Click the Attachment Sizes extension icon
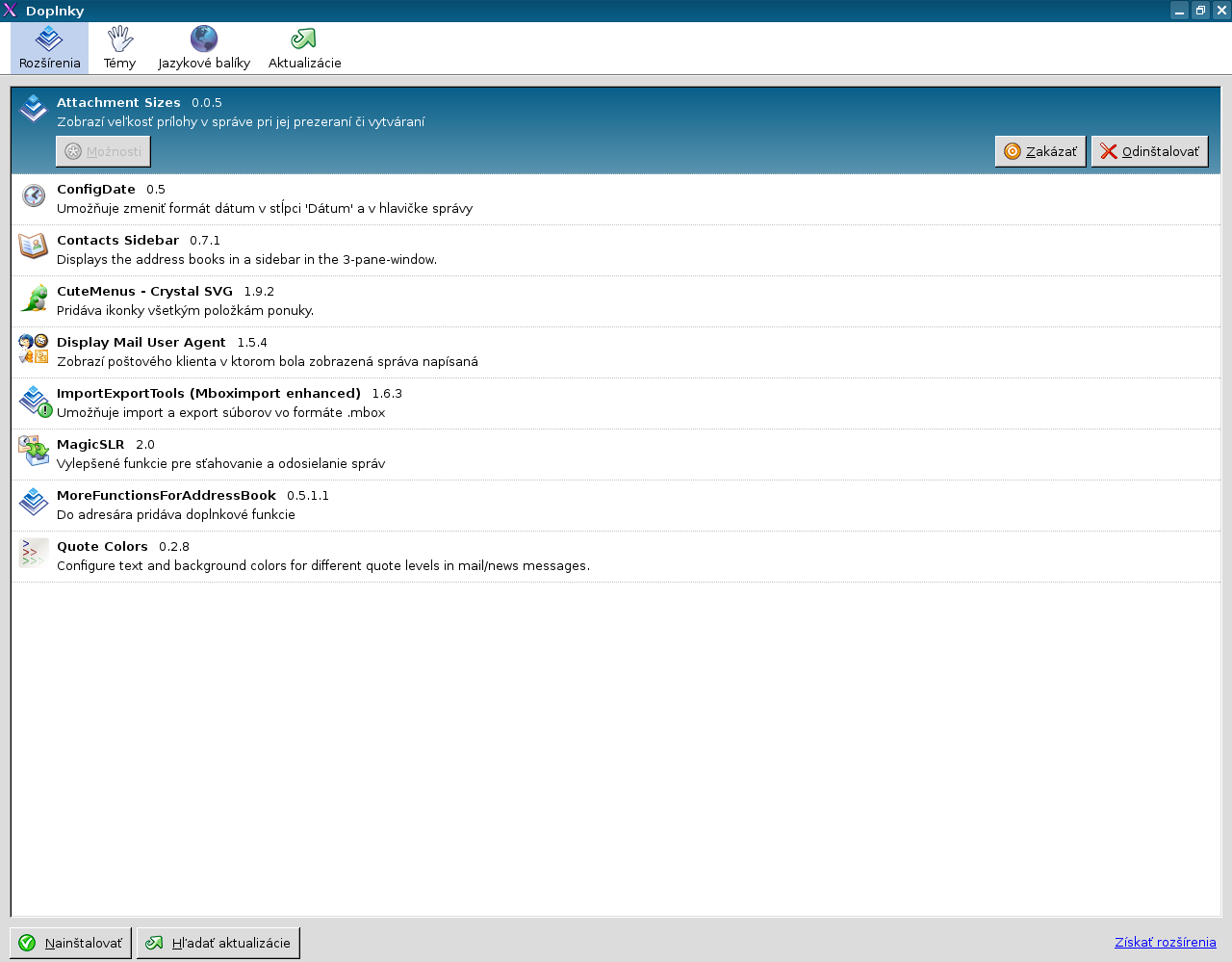1232x962 pixels. (34, 108)
